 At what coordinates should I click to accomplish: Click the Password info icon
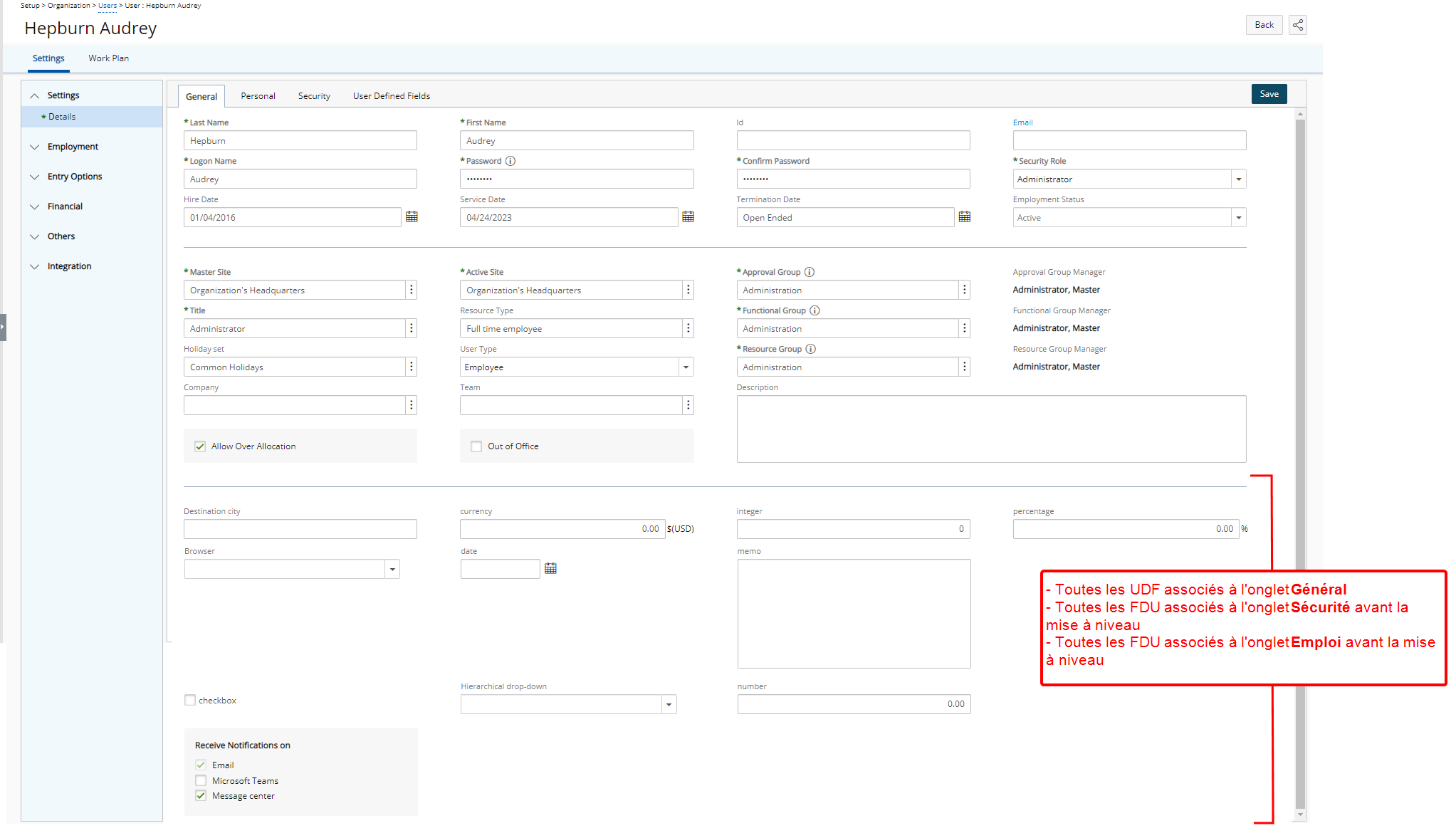(510, 161)
